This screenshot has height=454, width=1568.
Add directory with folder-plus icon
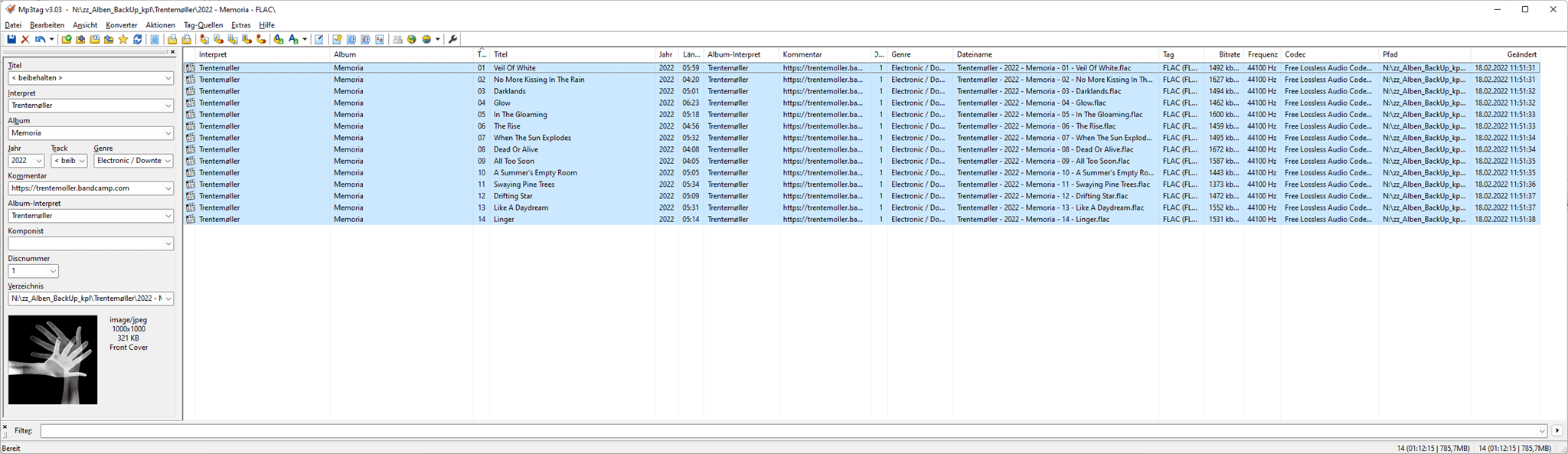[x=80, y=39]
